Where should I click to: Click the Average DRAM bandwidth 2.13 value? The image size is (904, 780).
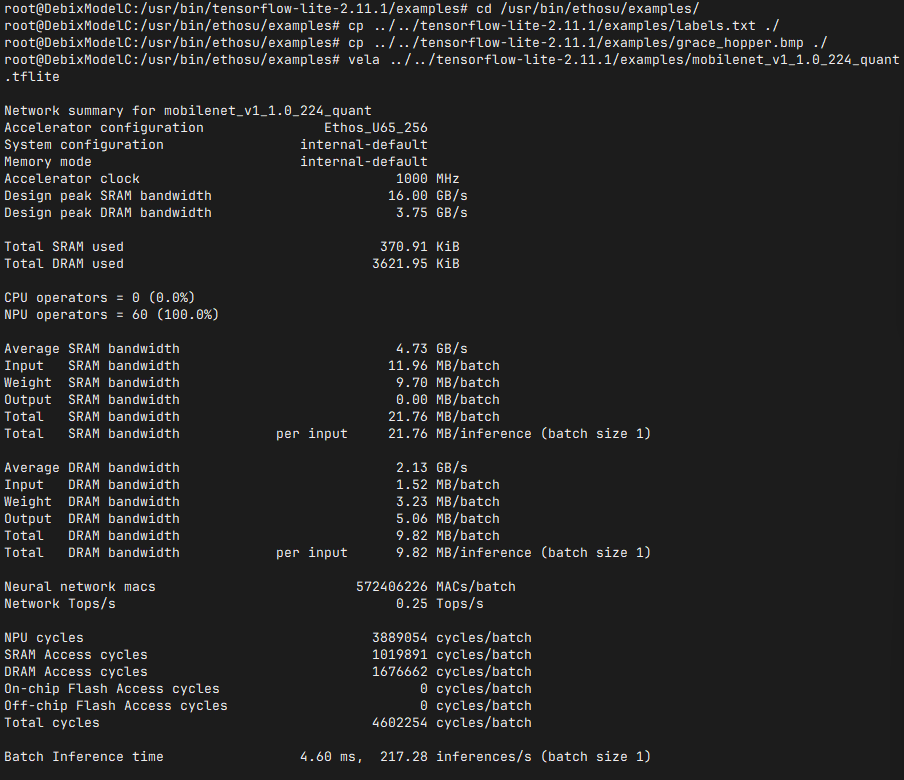point(412,468)
